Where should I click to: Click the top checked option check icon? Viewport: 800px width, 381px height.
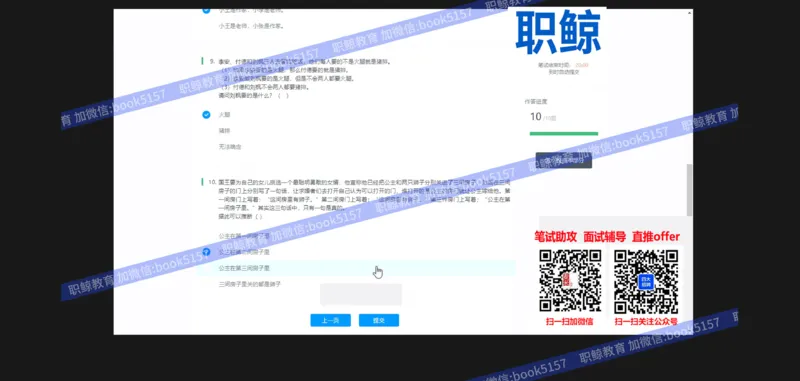[x=206, y=10]
